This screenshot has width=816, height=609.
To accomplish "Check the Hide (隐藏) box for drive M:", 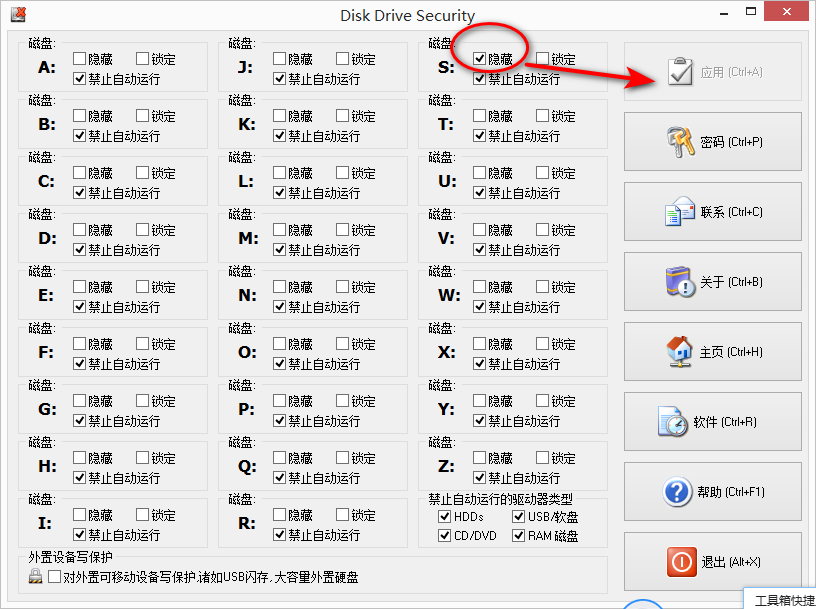I will pos(279,230).
